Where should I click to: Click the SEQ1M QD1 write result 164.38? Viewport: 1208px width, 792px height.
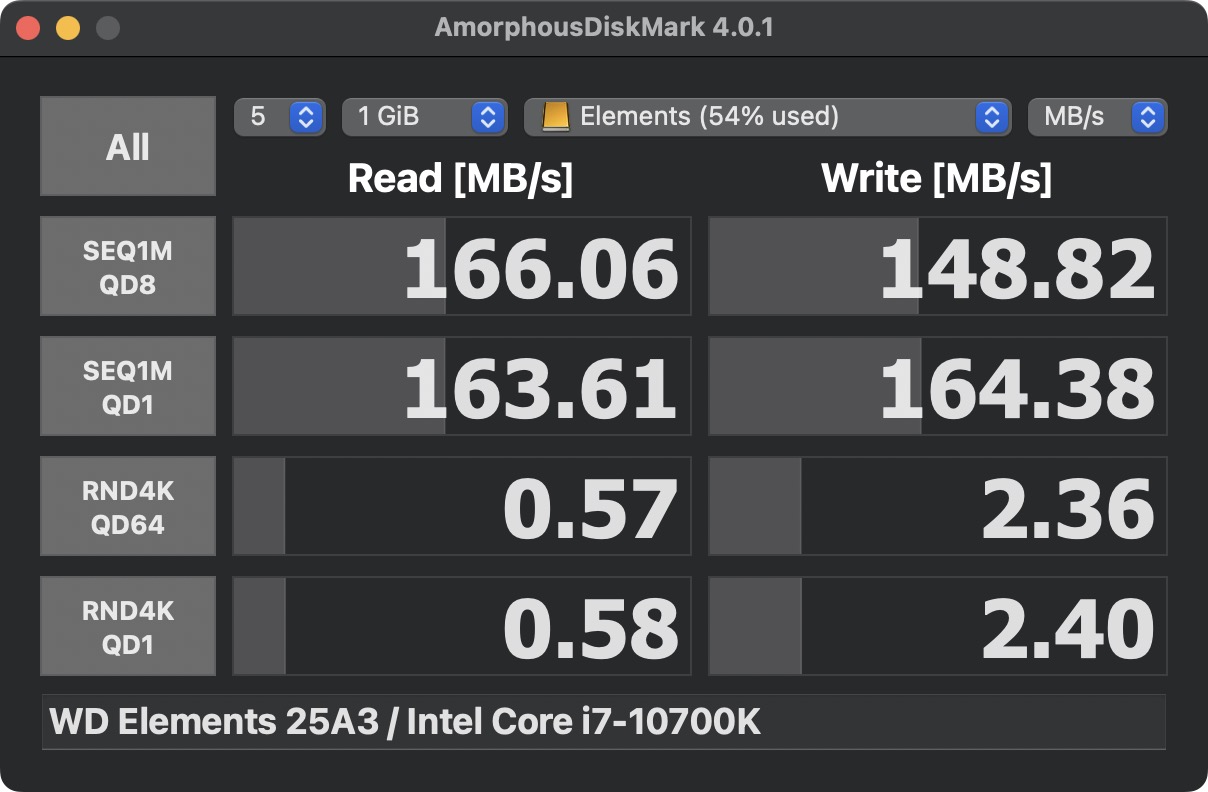[x=938, y=386]
